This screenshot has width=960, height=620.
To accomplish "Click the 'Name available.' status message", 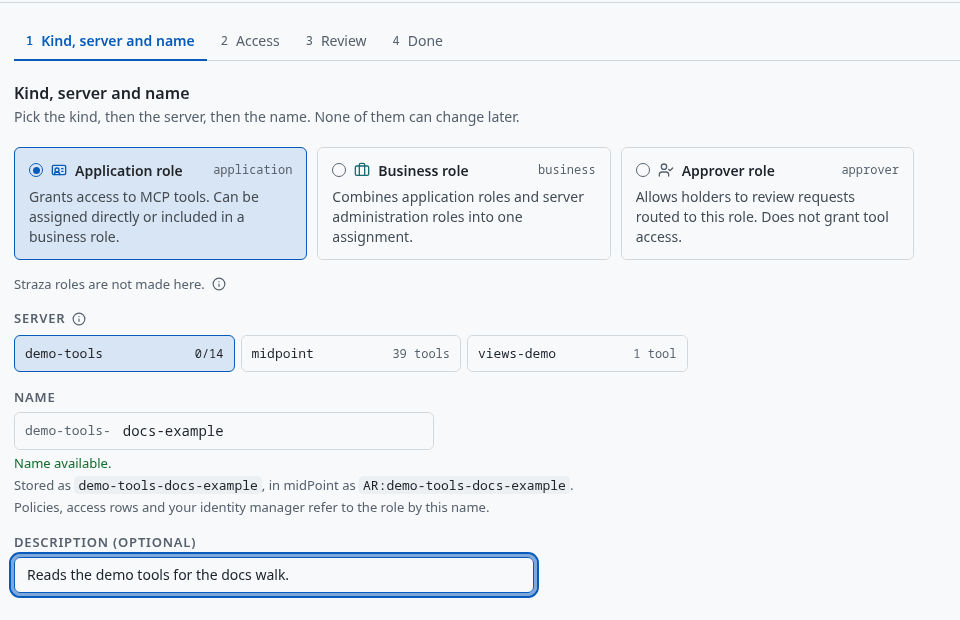I will pos(62,463).
